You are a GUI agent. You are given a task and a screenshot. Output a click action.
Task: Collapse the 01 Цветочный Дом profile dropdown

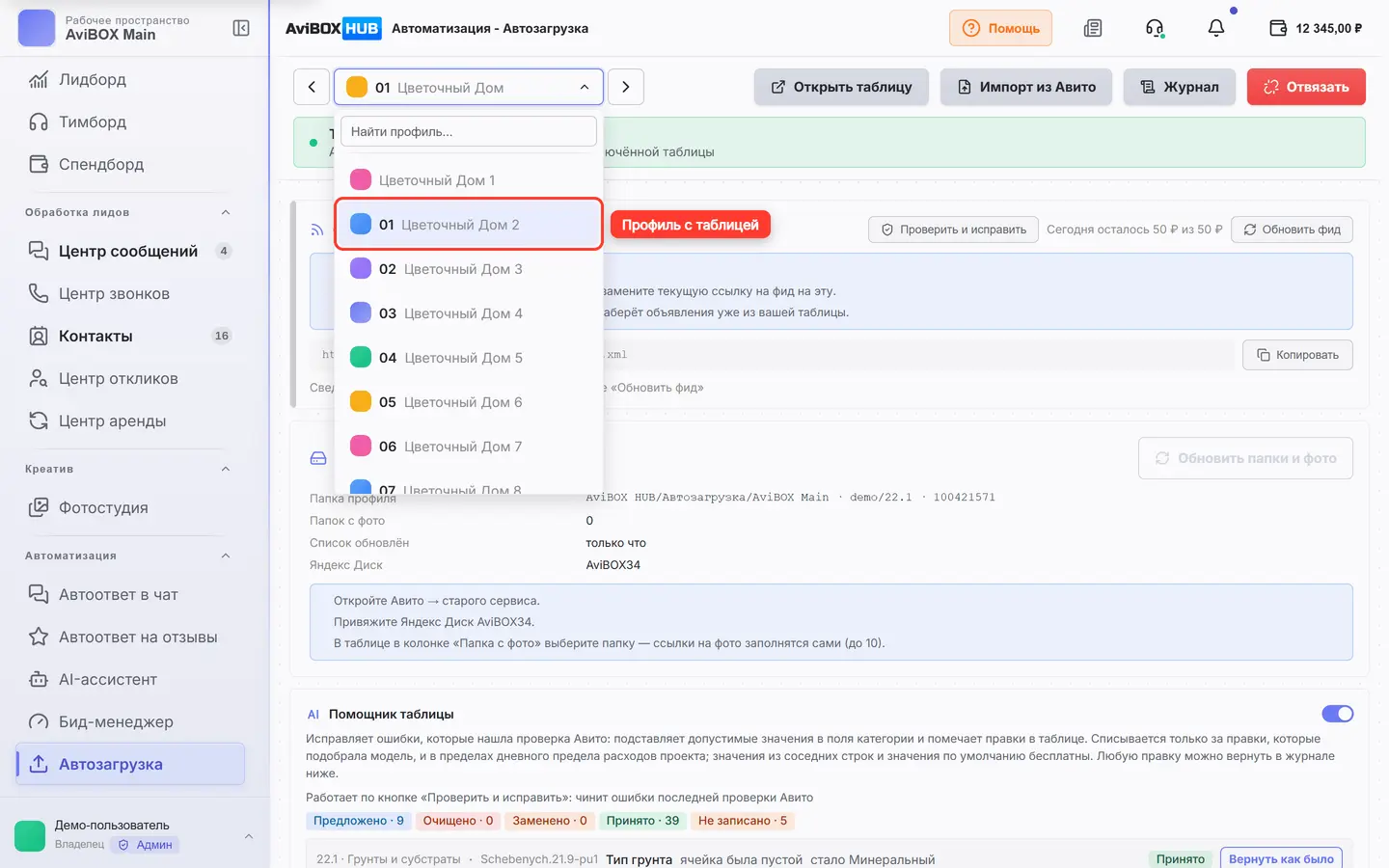(469, 87)
